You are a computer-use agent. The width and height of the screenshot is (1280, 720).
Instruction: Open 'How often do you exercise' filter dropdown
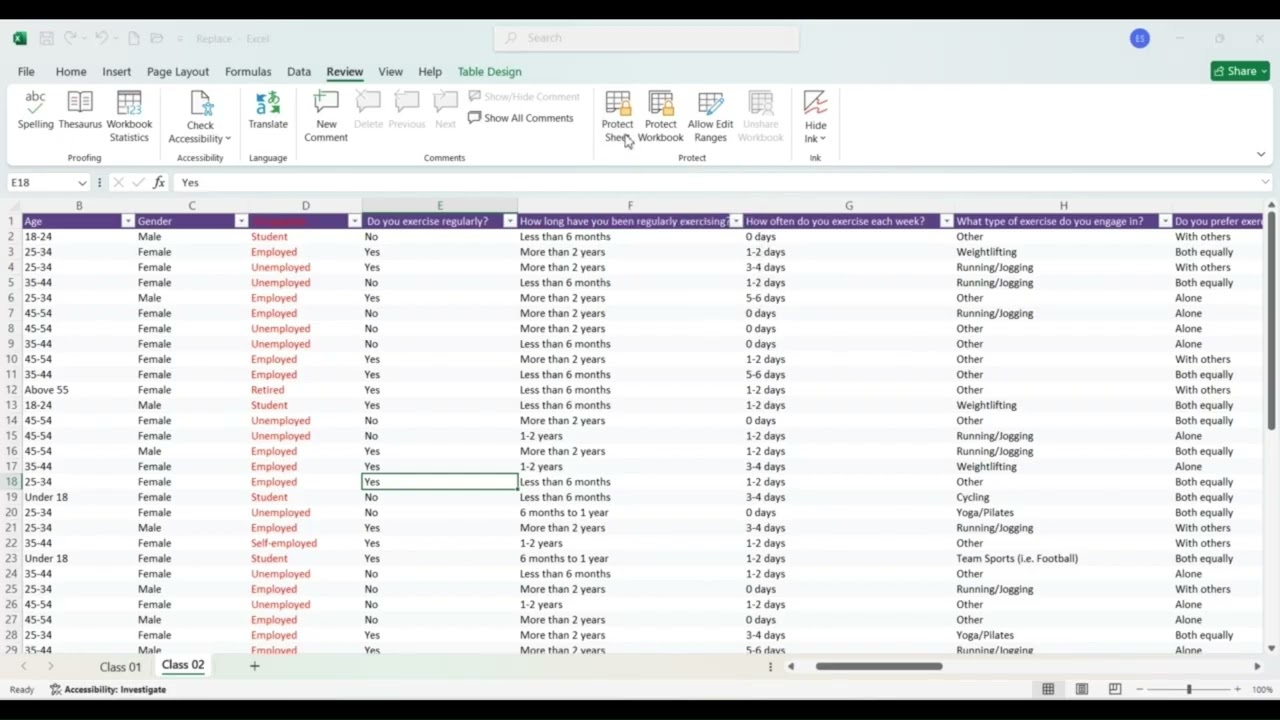click(x=946, y=221)
